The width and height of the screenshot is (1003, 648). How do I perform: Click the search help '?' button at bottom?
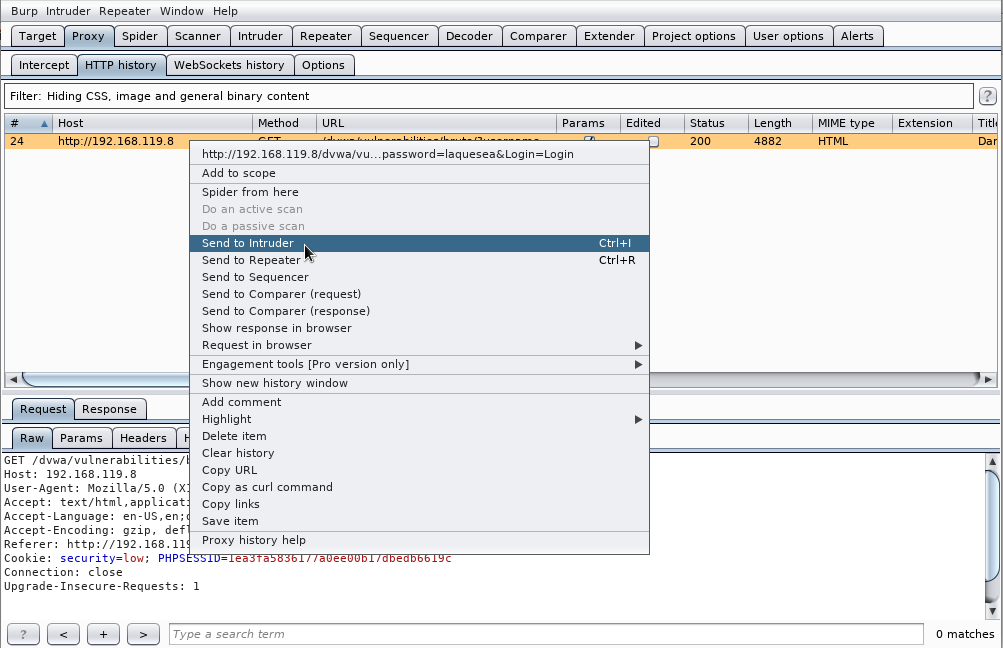(23, 634)
